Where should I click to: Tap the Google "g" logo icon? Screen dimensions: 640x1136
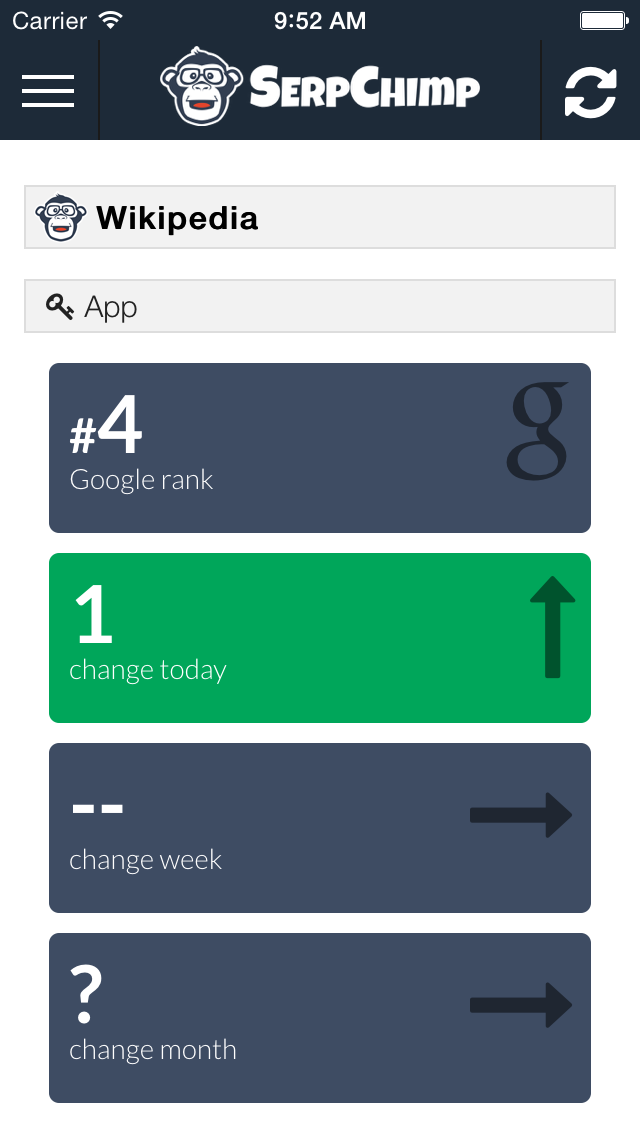(x=539, y=431)
